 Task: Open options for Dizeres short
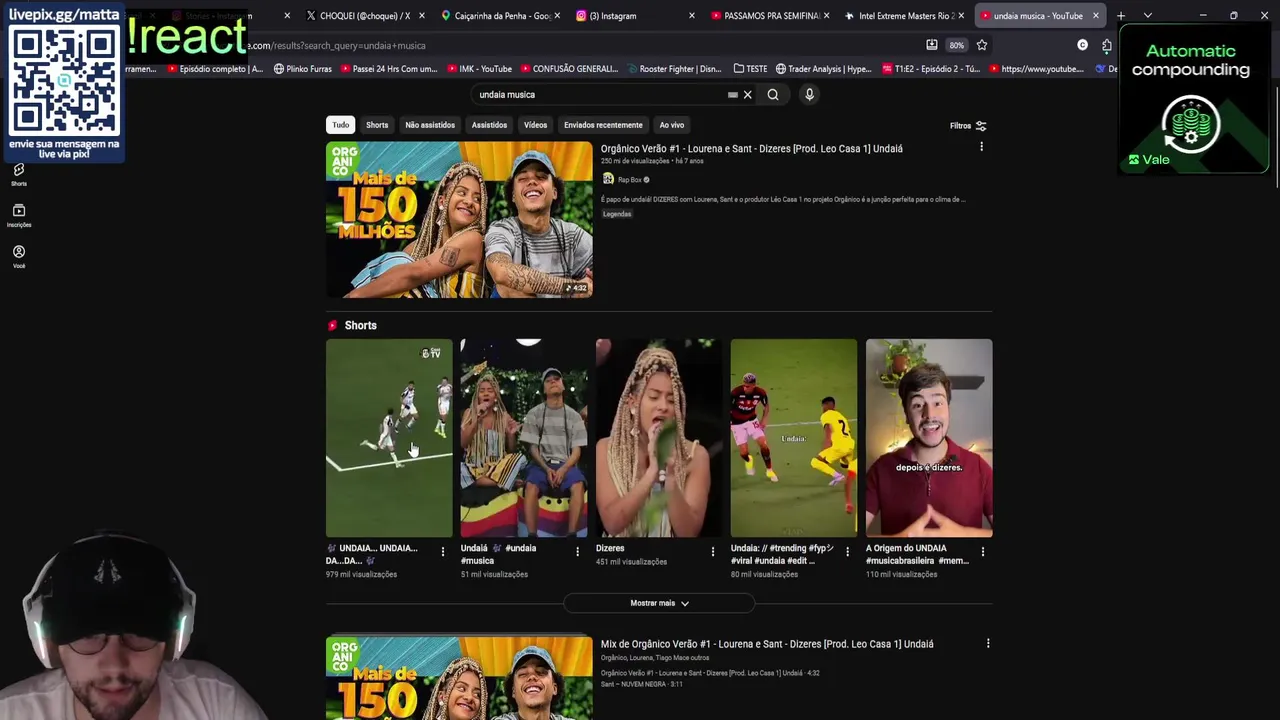713,551
